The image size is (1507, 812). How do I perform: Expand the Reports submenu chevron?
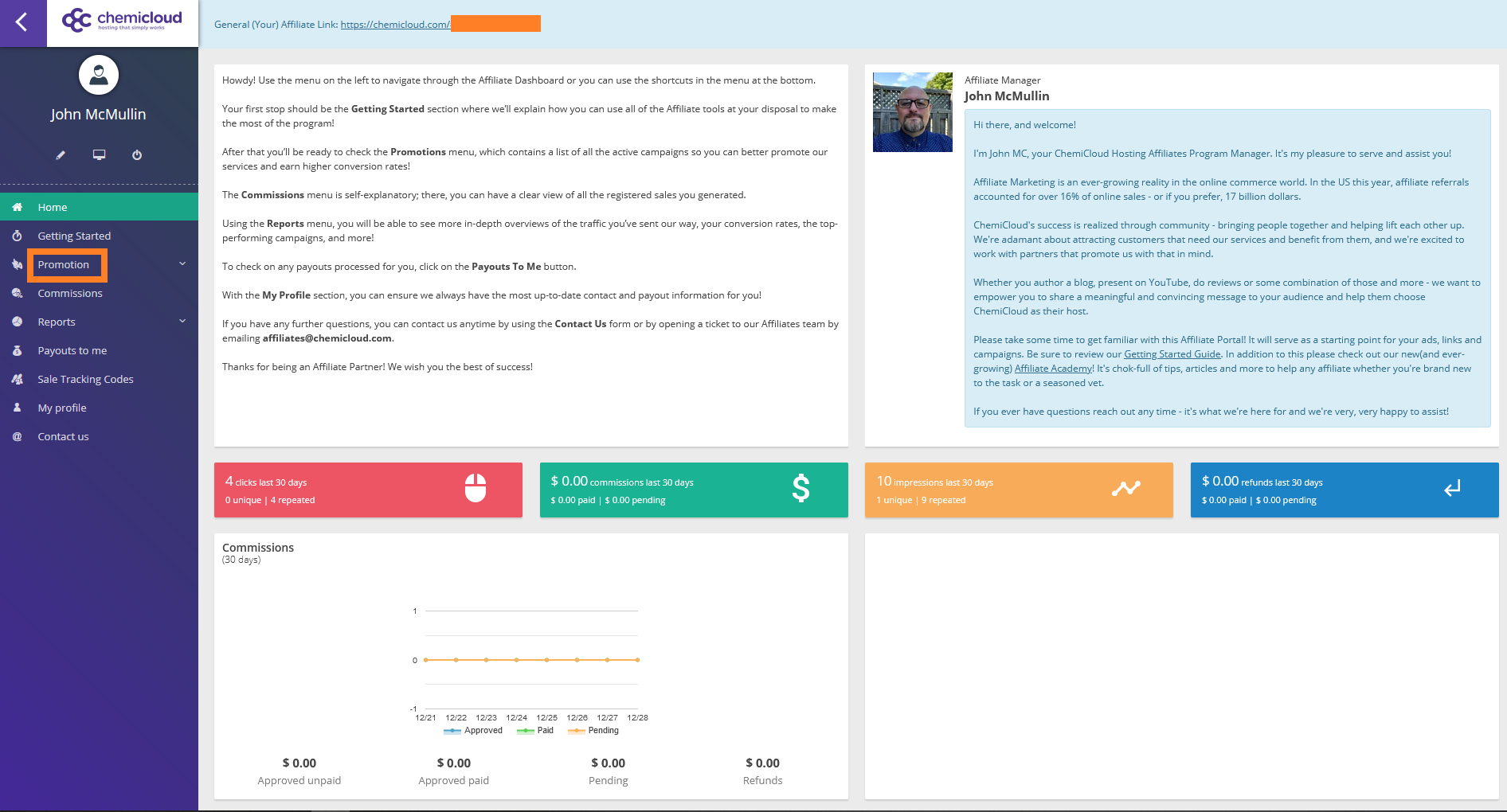coord(182,322)
